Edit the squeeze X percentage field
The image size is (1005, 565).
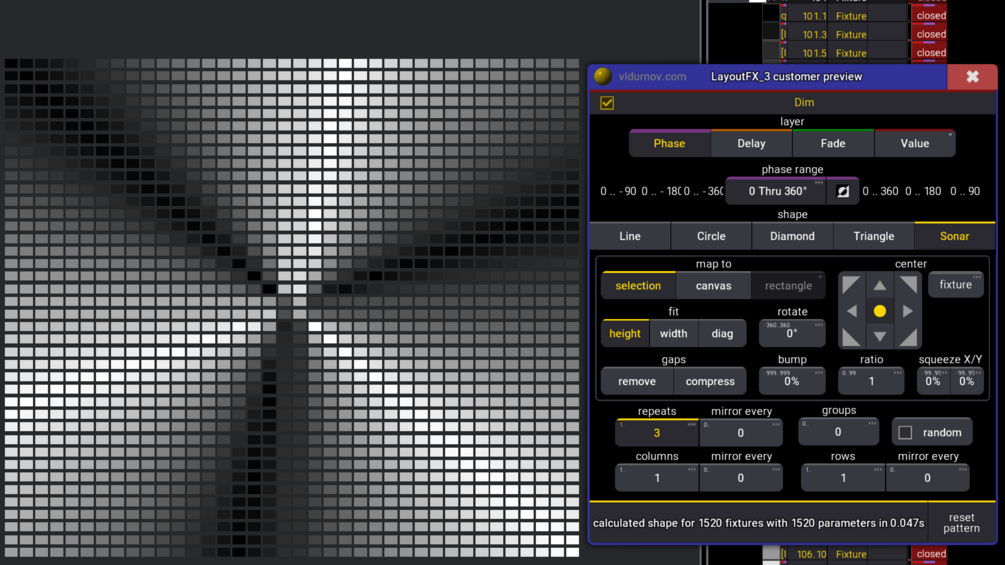coord(933,381)
